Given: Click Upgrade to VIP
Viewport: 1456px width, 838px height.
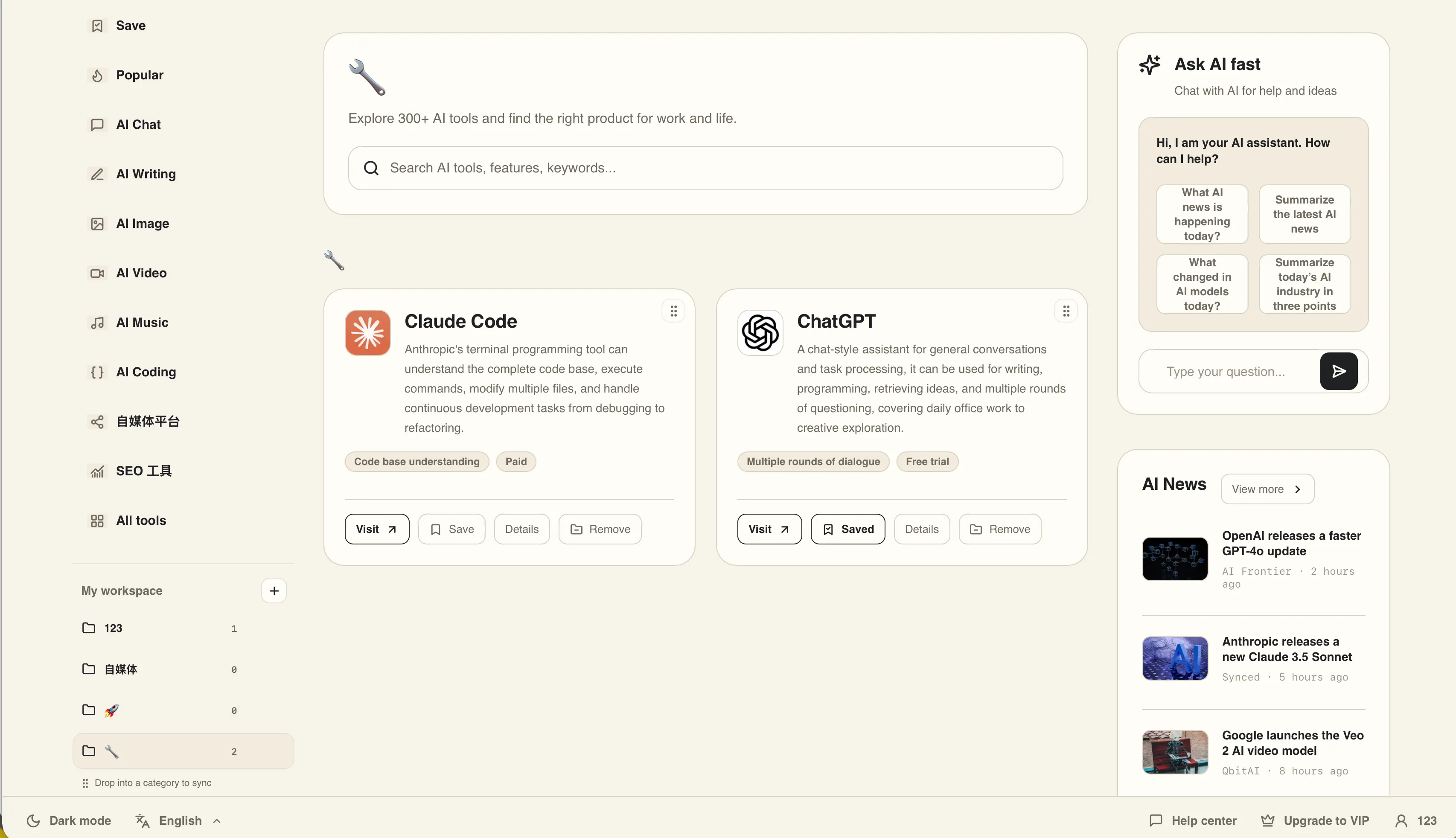Looking at the screenshot, I should 1314,821.
